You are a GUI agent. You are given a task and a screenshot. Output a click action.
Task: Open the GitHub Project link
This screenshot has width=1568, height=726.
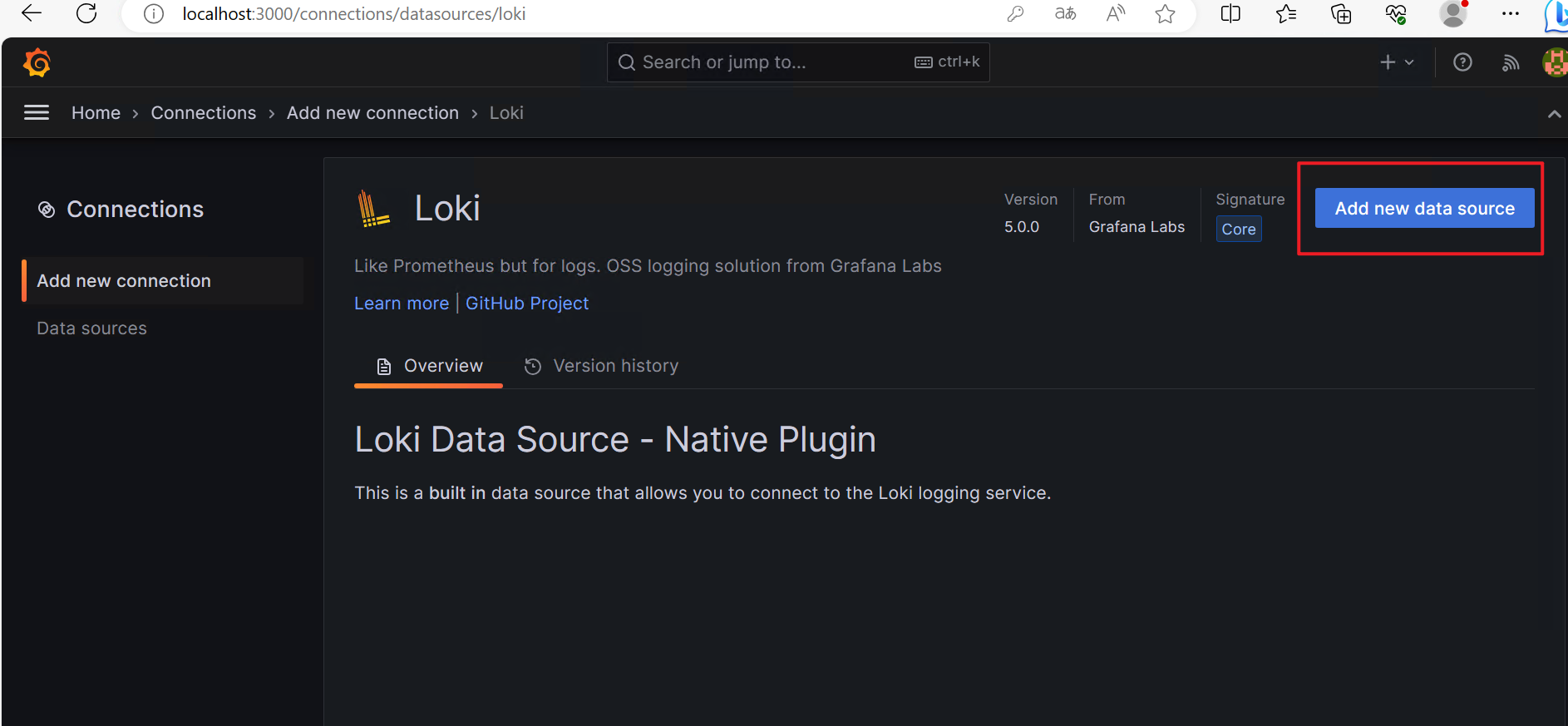pyautogui.click(x=527, y=304)
